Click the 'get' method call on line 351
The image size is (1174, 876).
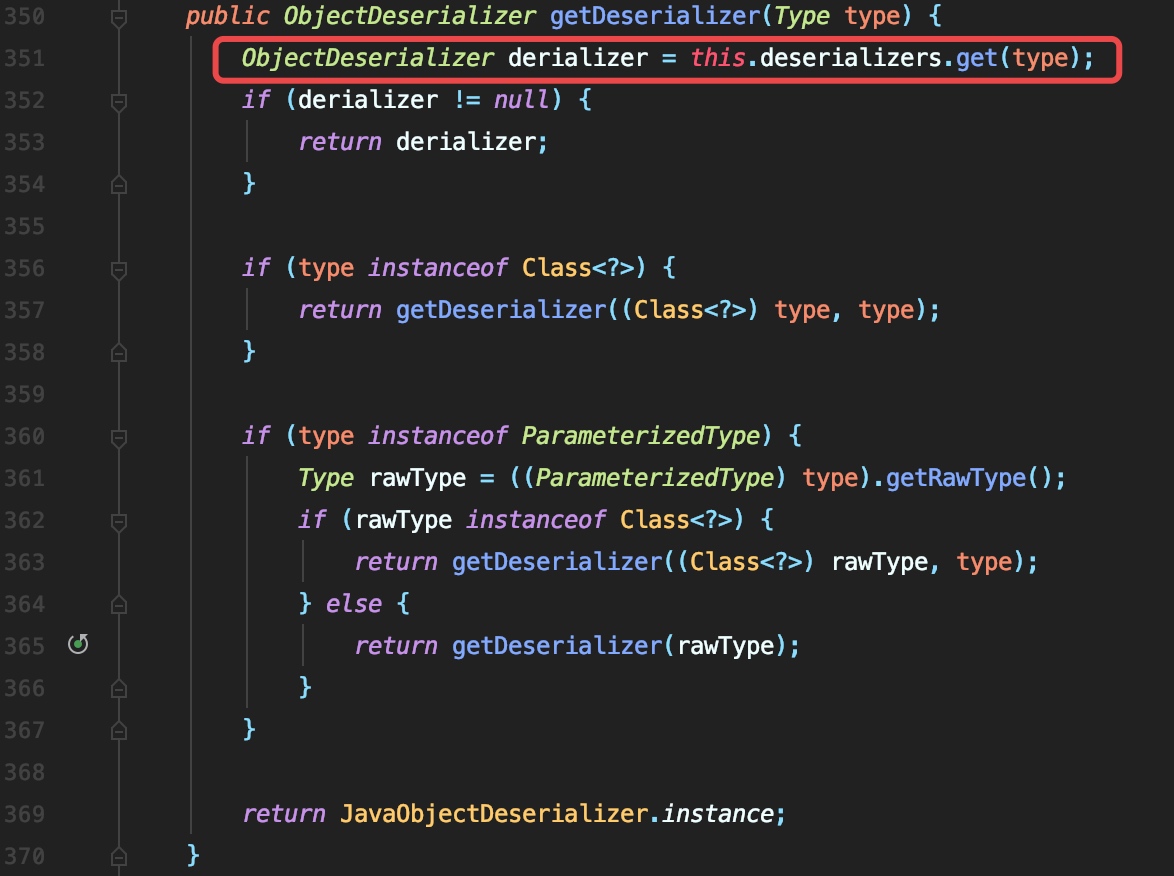tap(977, 58)
